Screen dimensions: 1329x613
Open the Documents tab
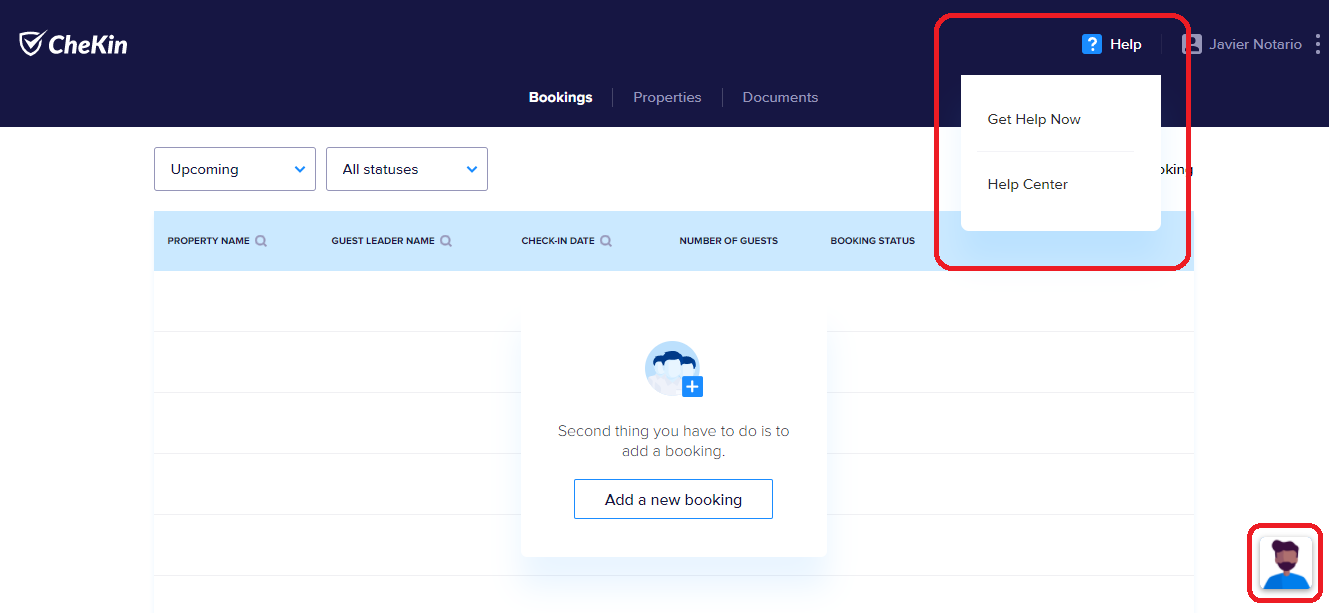[780, 98]
